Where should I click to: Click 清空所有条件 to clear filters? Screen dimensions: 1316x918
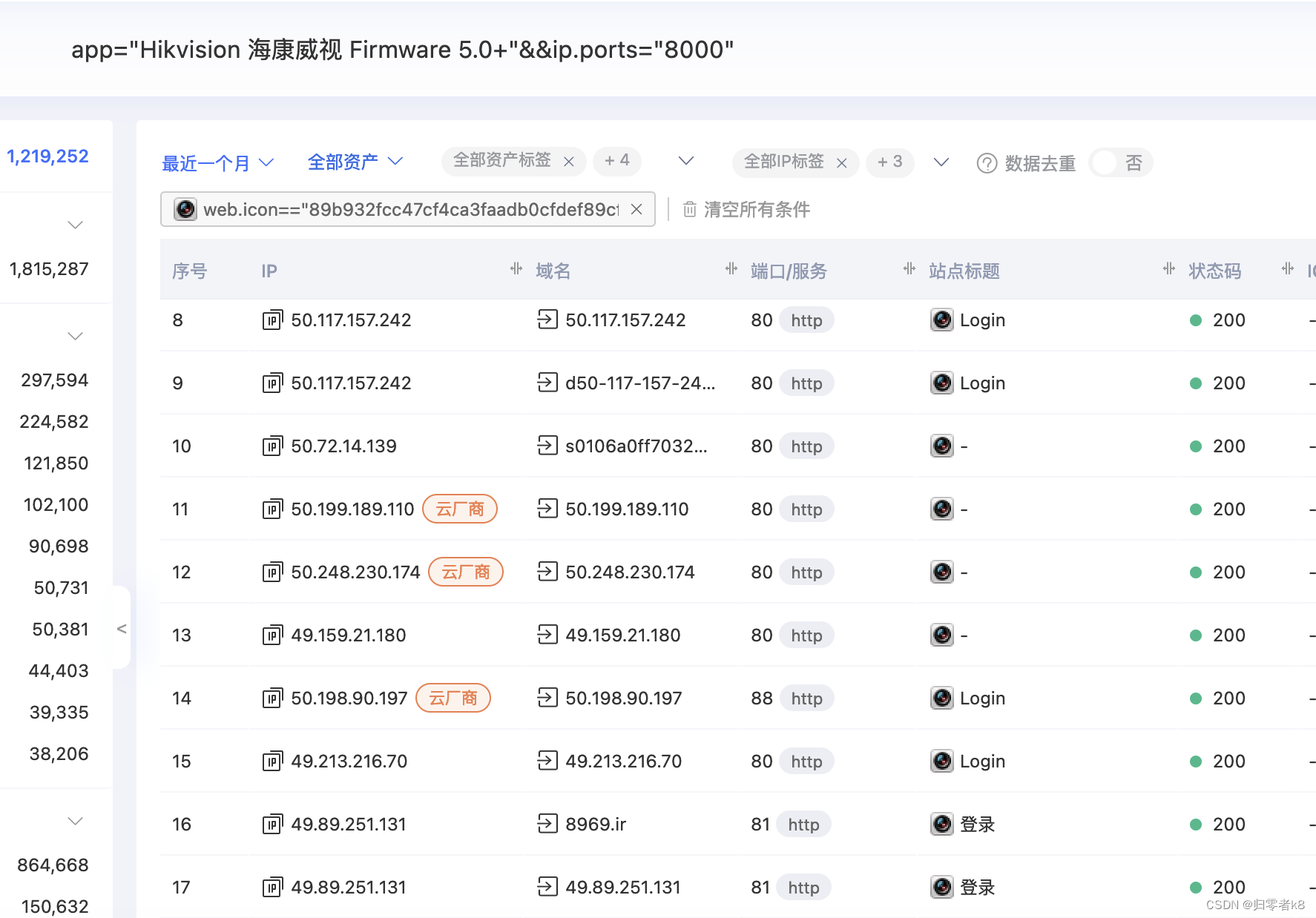757,210
